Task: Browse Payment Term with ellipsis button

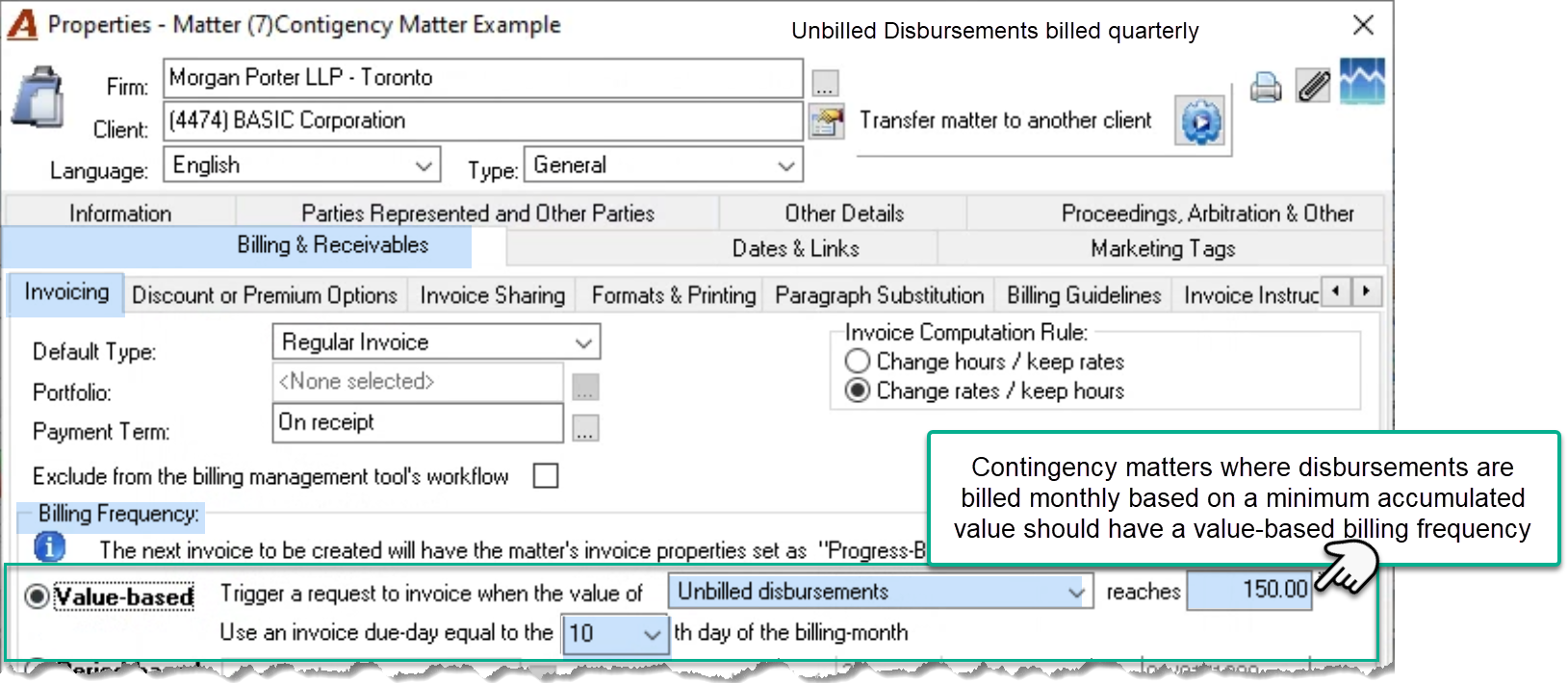Action: pyautogui.click(x=585, y=428)
